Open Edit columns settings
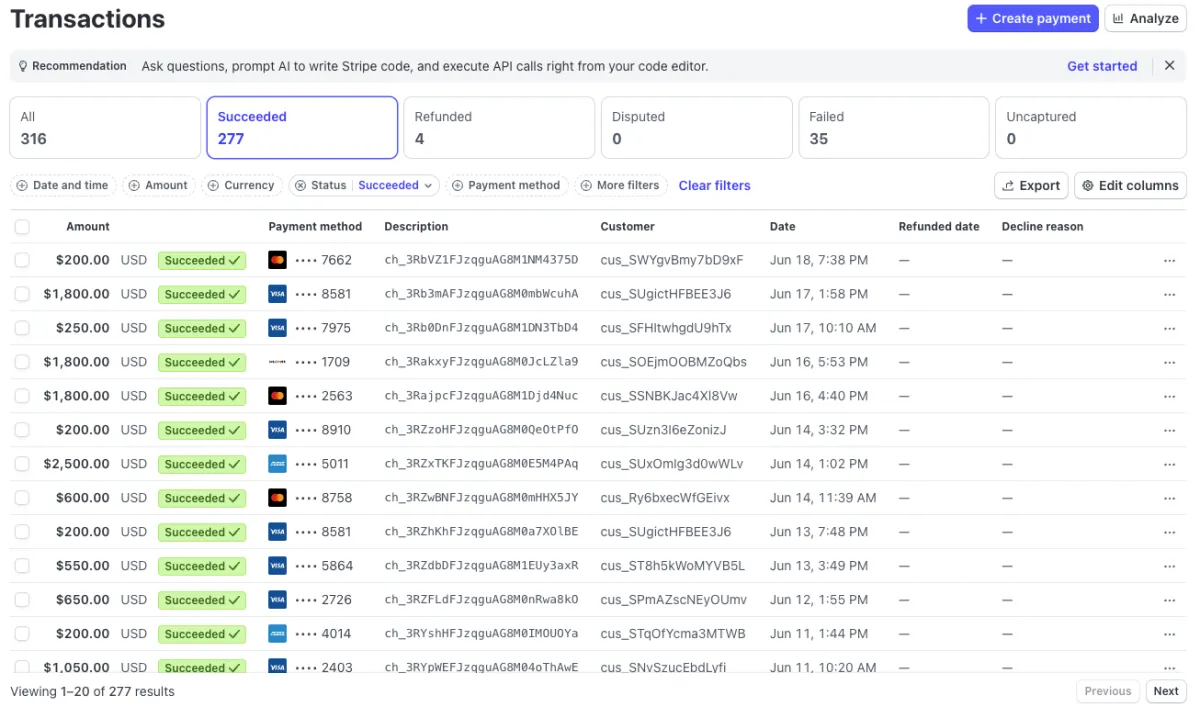 [1130, 185]
